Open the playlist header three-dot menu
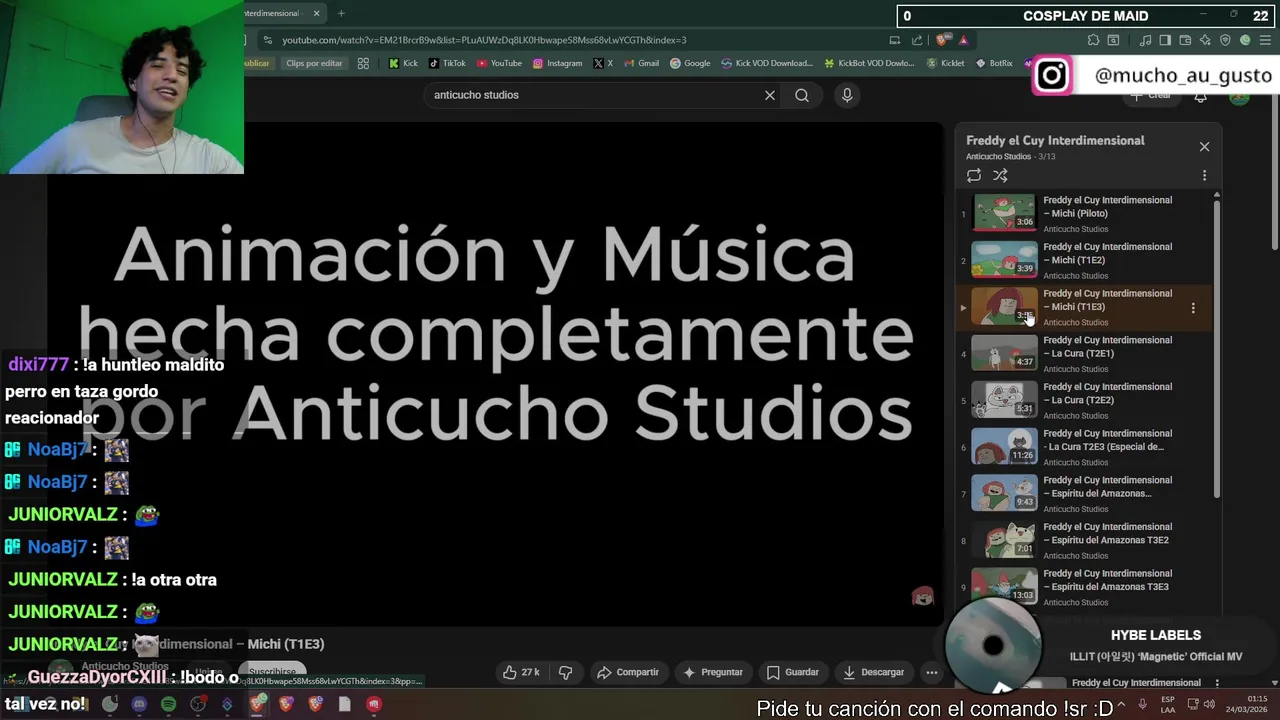 (1204, 175)
